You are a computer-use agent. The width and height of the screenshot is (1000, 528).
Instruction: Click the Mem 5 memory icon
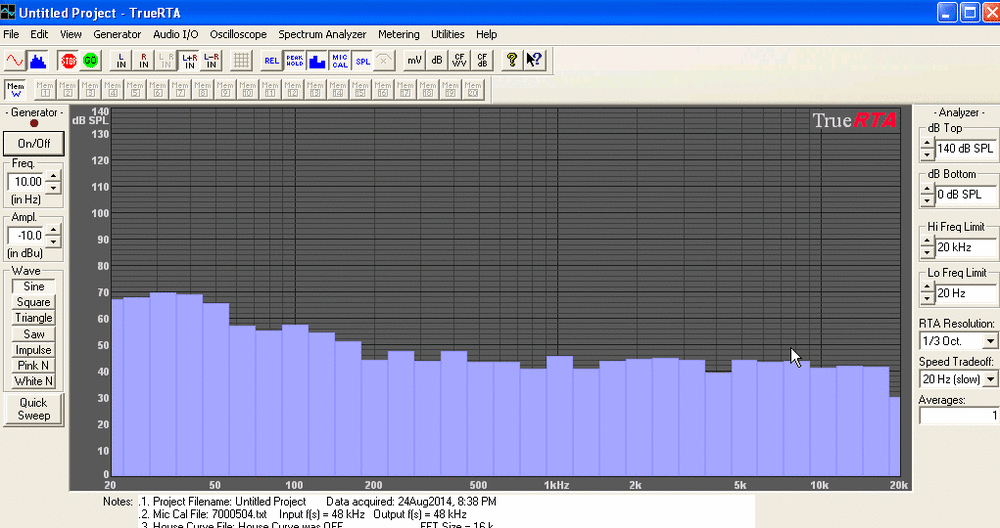(x=135, y=89)
